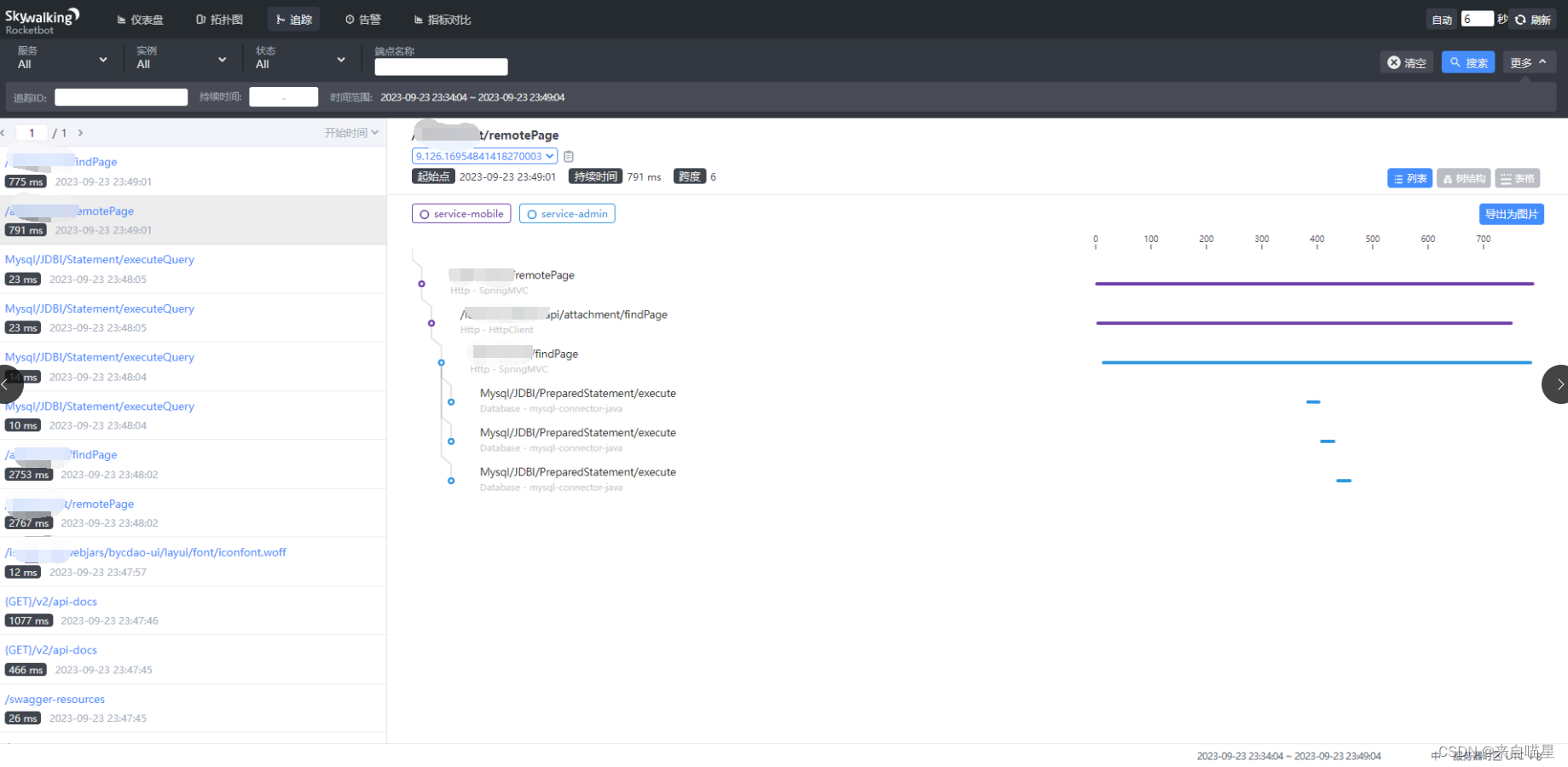The width and height of the screenshot is (1568, 767).
Task: Expand the 服务 service dropdown
Action: coord(61,58)
